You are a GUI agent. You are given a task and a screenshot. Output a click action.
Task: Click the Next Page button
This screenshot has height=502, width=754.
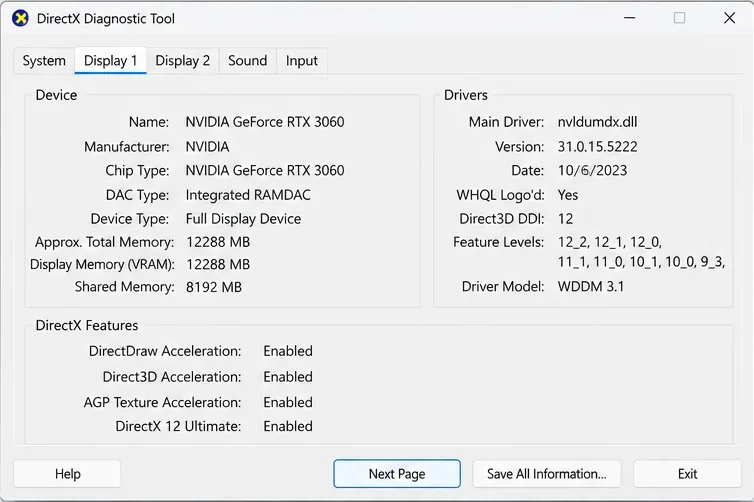coord(397,474)
